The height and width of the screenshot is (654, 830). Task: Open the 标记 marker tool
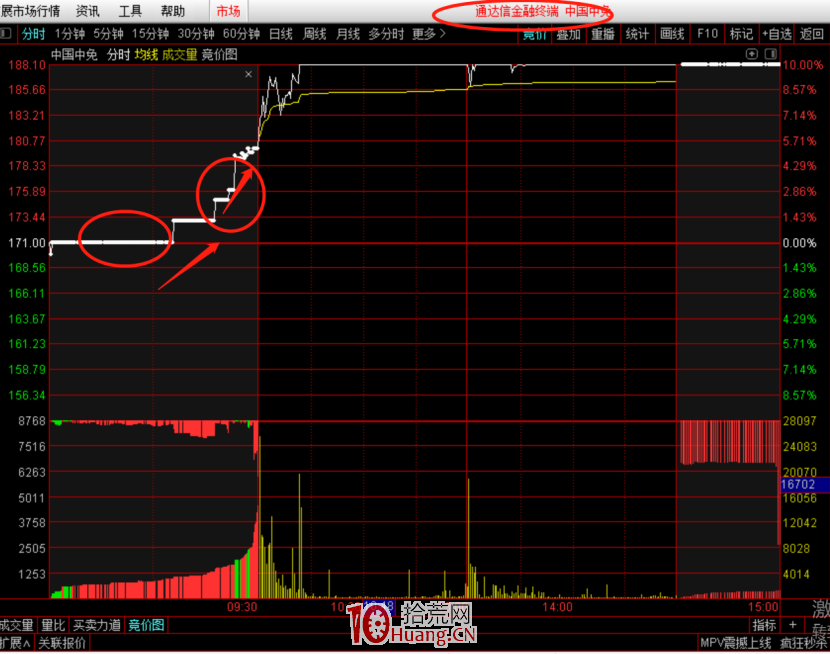pyautogui.click(x=741, y=34)
